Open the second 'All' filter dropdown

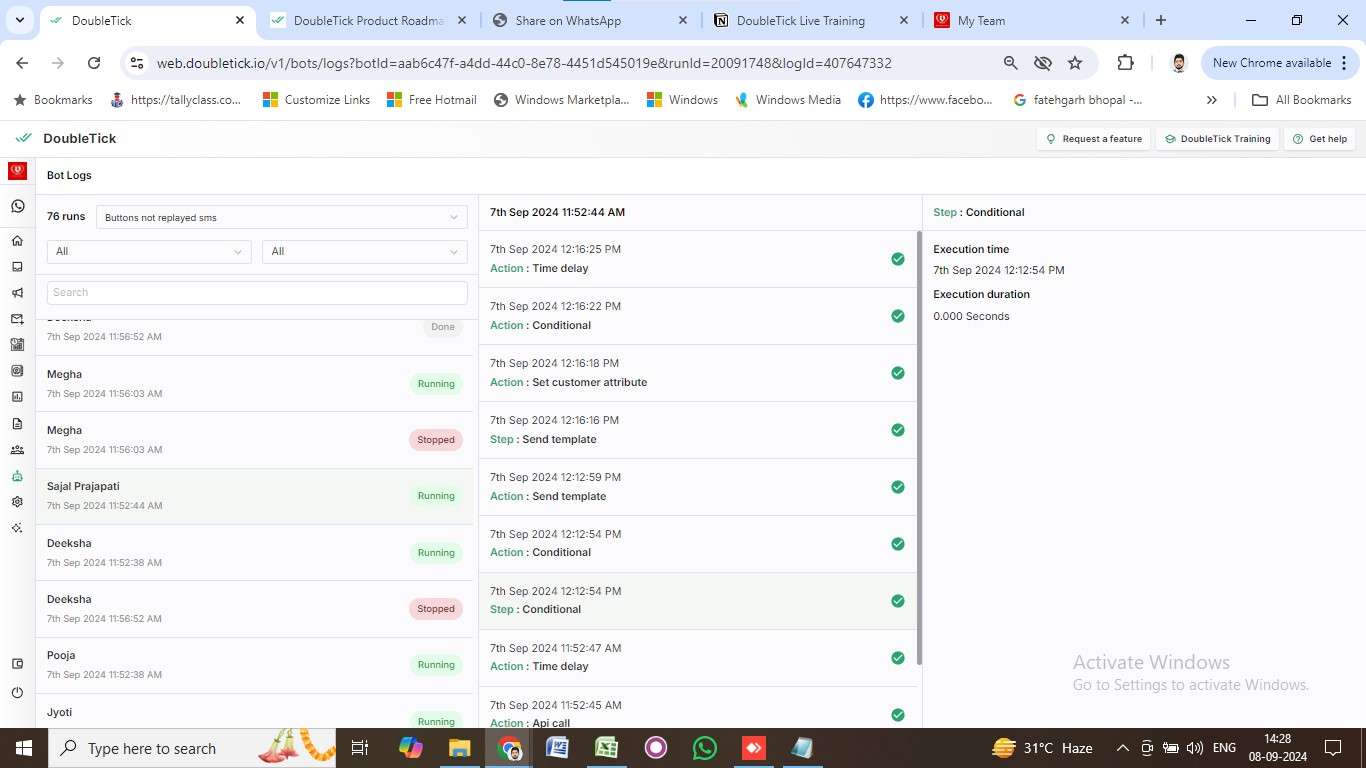(365, 251)
